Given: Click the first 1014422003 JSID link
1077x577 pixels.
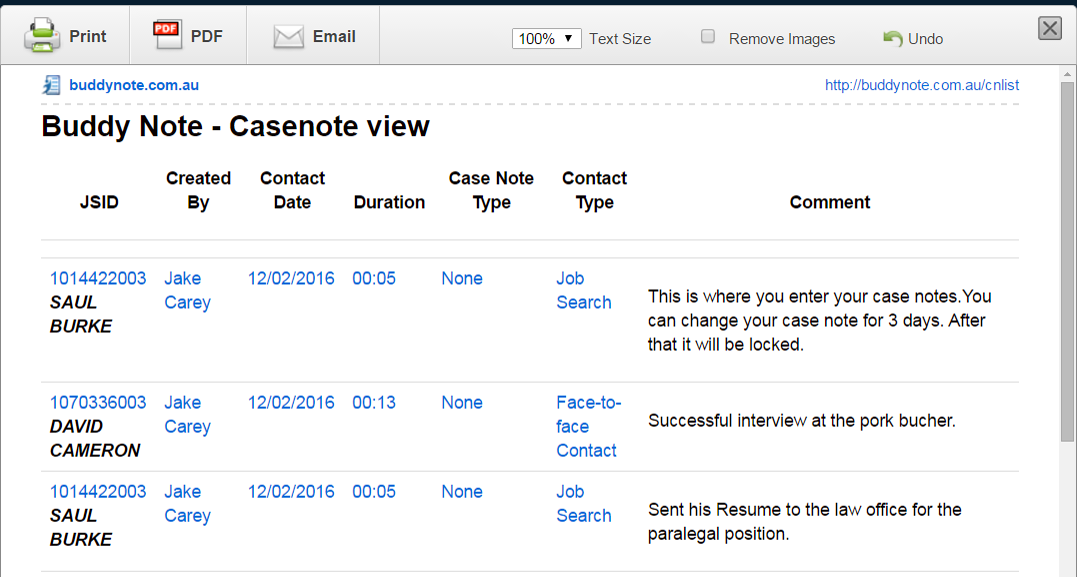Looking at the screenshot, I should click(98, 278).
